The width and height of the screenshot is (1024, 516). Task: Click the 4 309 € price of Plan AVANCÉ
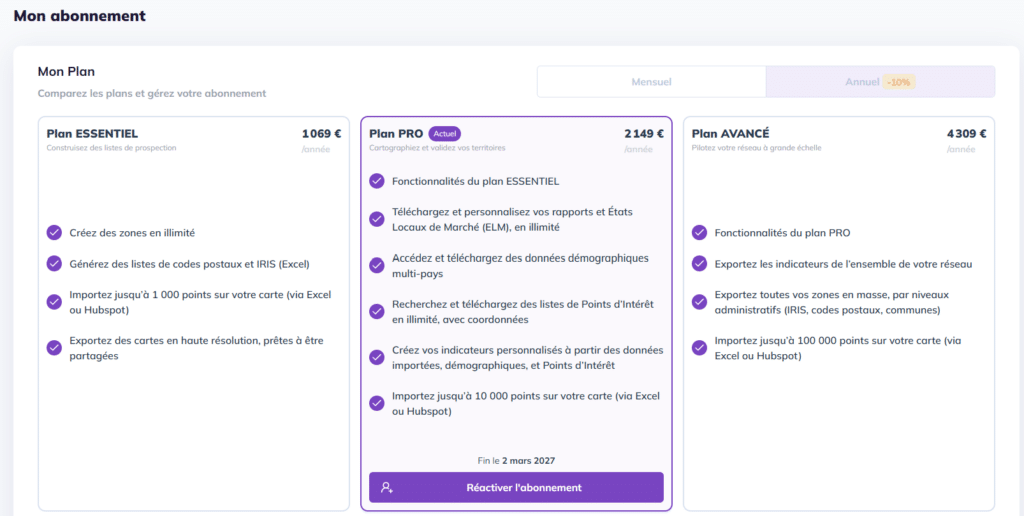click(x=966, y=134)
